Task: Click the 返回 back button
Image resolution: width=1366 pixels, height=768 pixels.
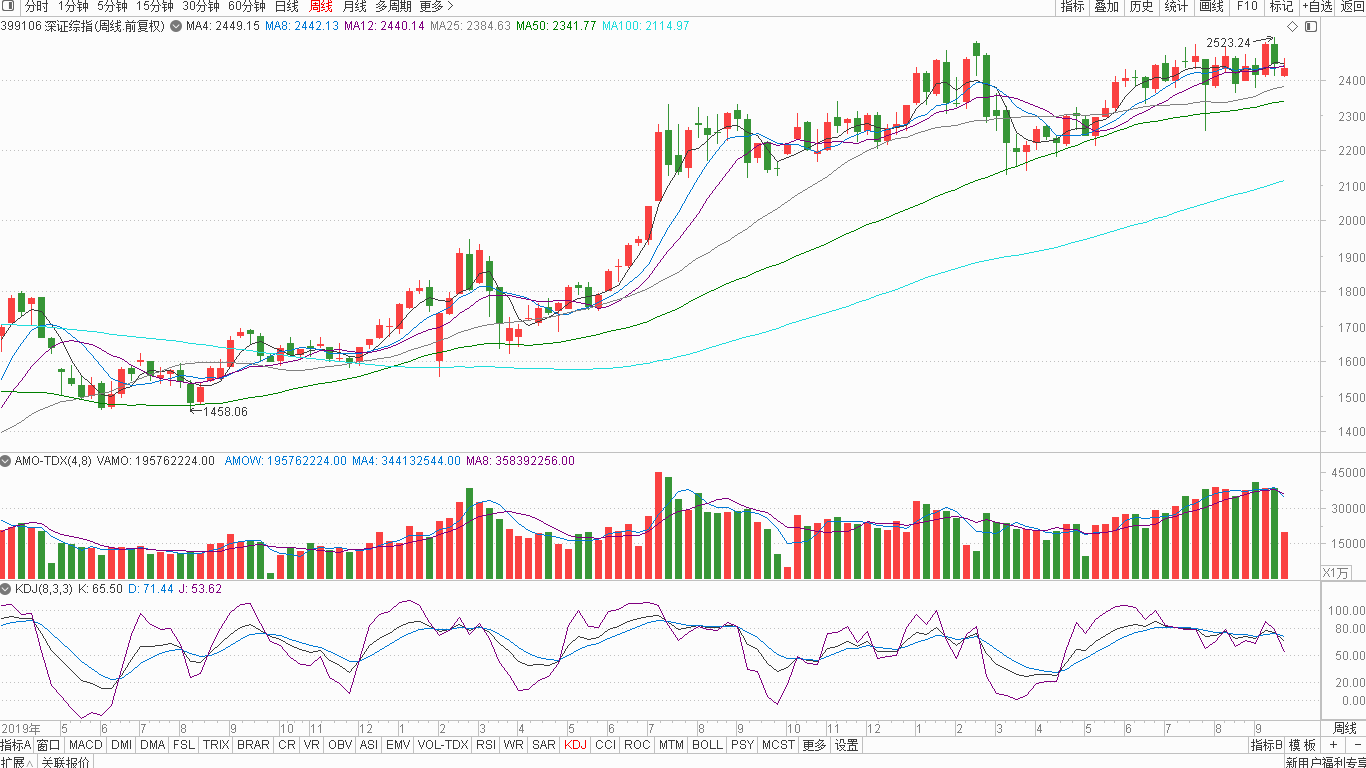Action: click(1352, 6)
